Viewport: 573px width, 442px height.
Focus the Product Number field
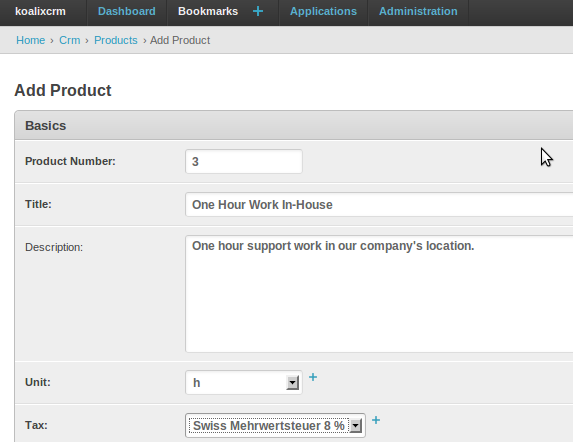244,161
